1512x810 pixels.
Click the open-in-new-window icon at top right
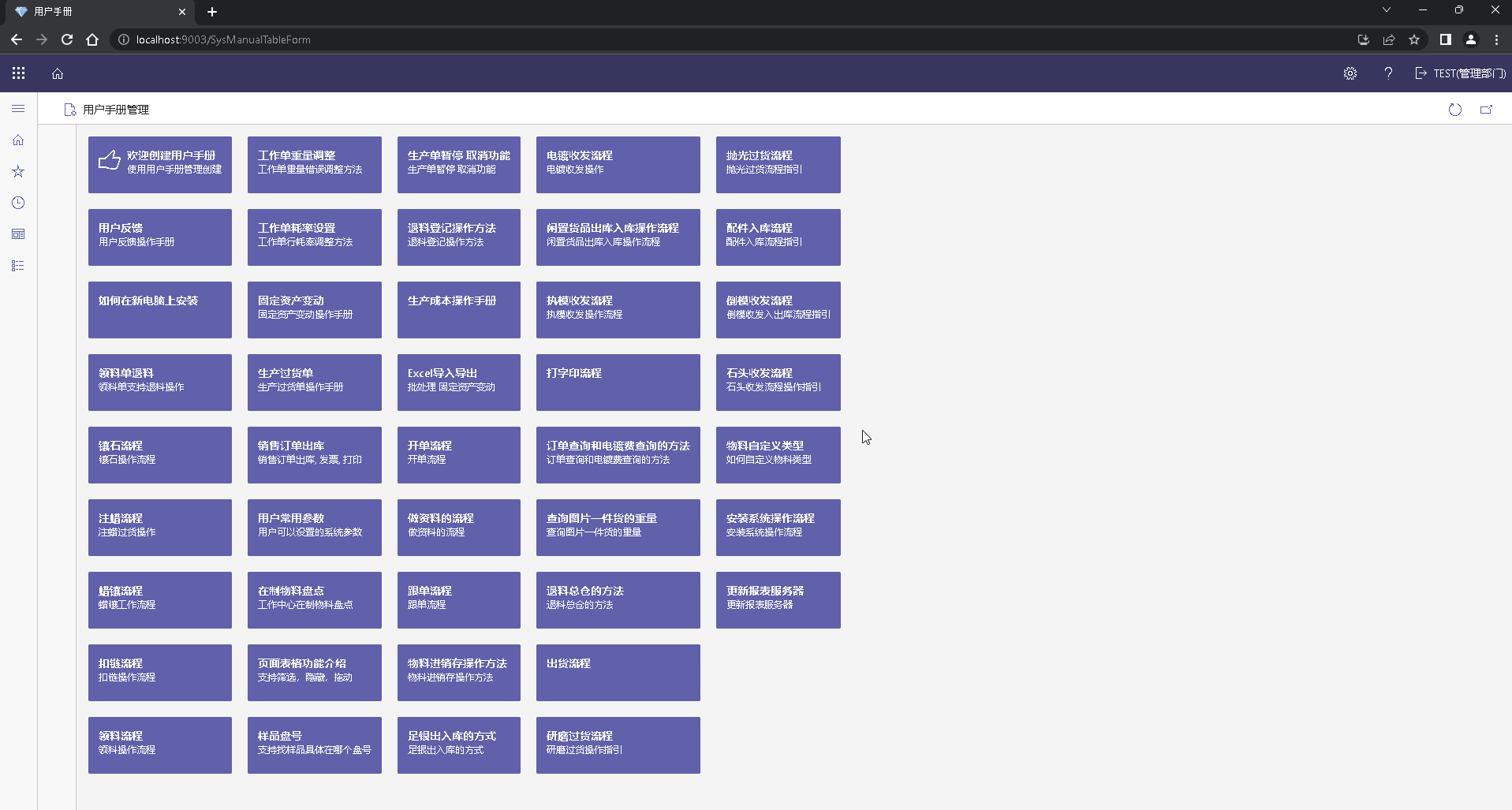click(x=1486, y=110)
